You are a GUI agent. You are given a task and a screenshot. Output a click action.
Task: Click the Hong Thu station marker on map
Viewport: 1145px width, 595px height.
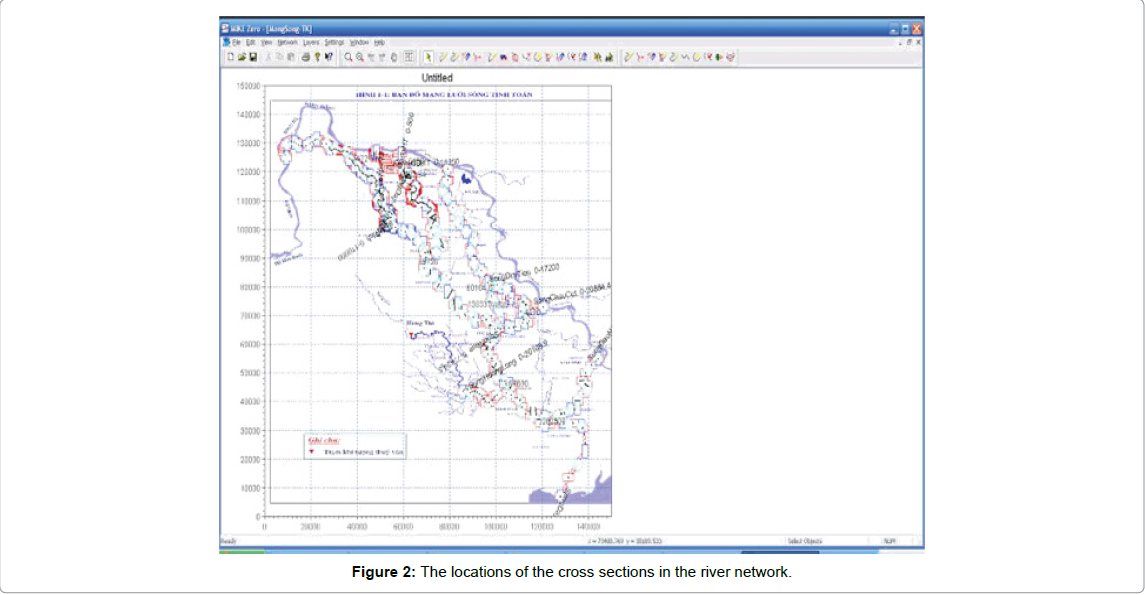click(x=412, y=336)
